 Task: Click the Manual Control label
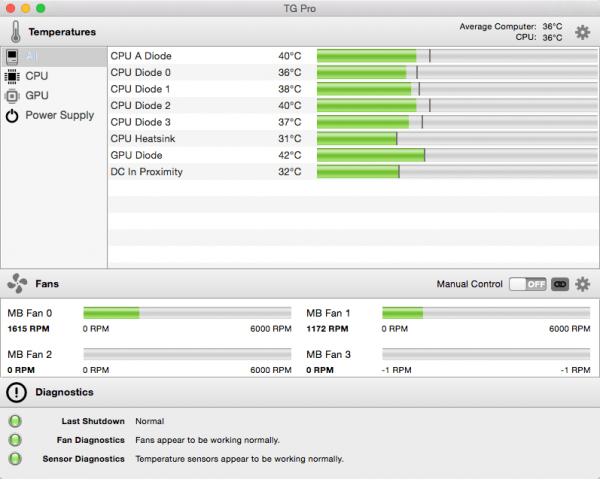point(470,284)
